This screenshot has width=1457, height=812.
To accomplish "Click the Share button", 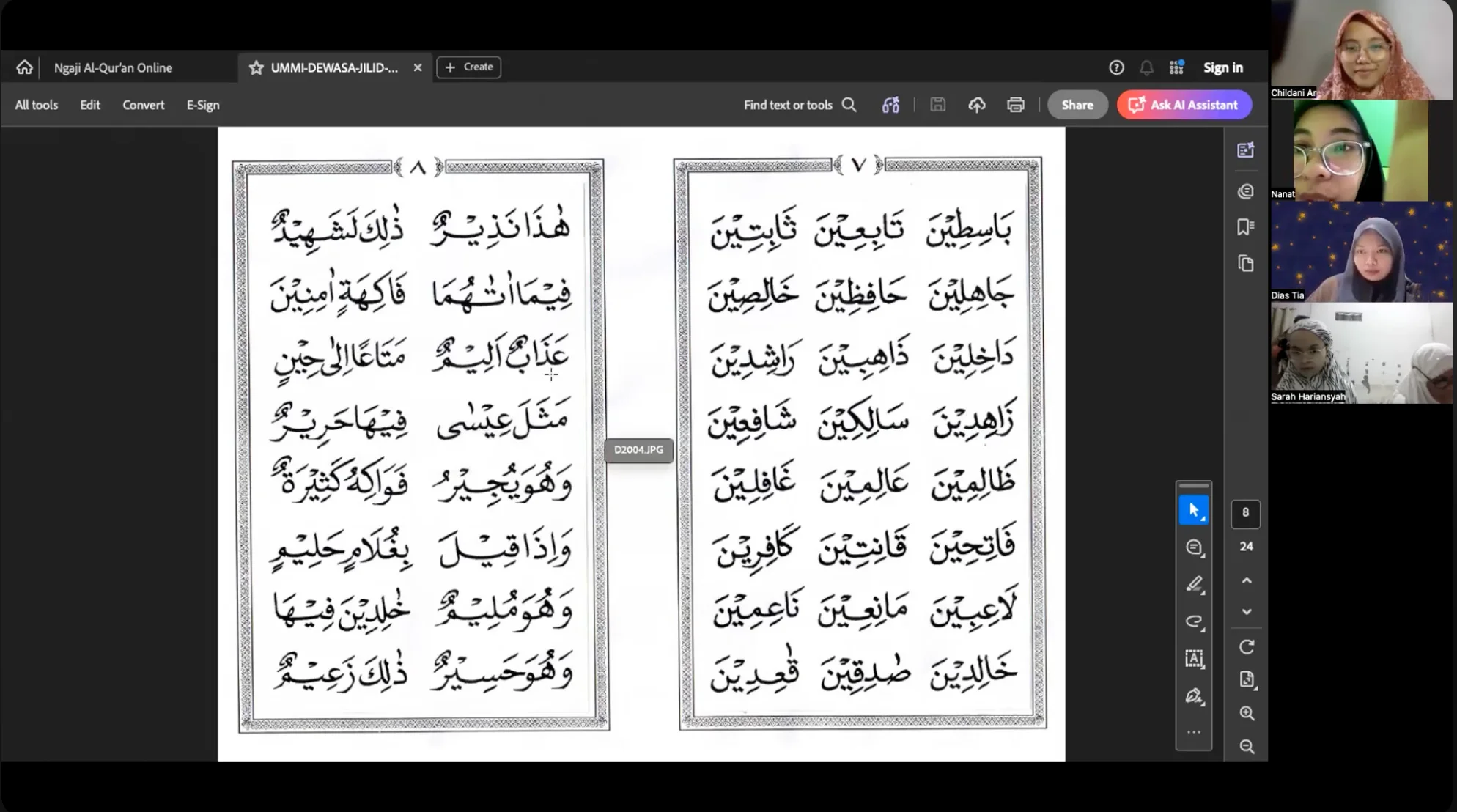I will pyautogui.click(x=1077, y=105).
